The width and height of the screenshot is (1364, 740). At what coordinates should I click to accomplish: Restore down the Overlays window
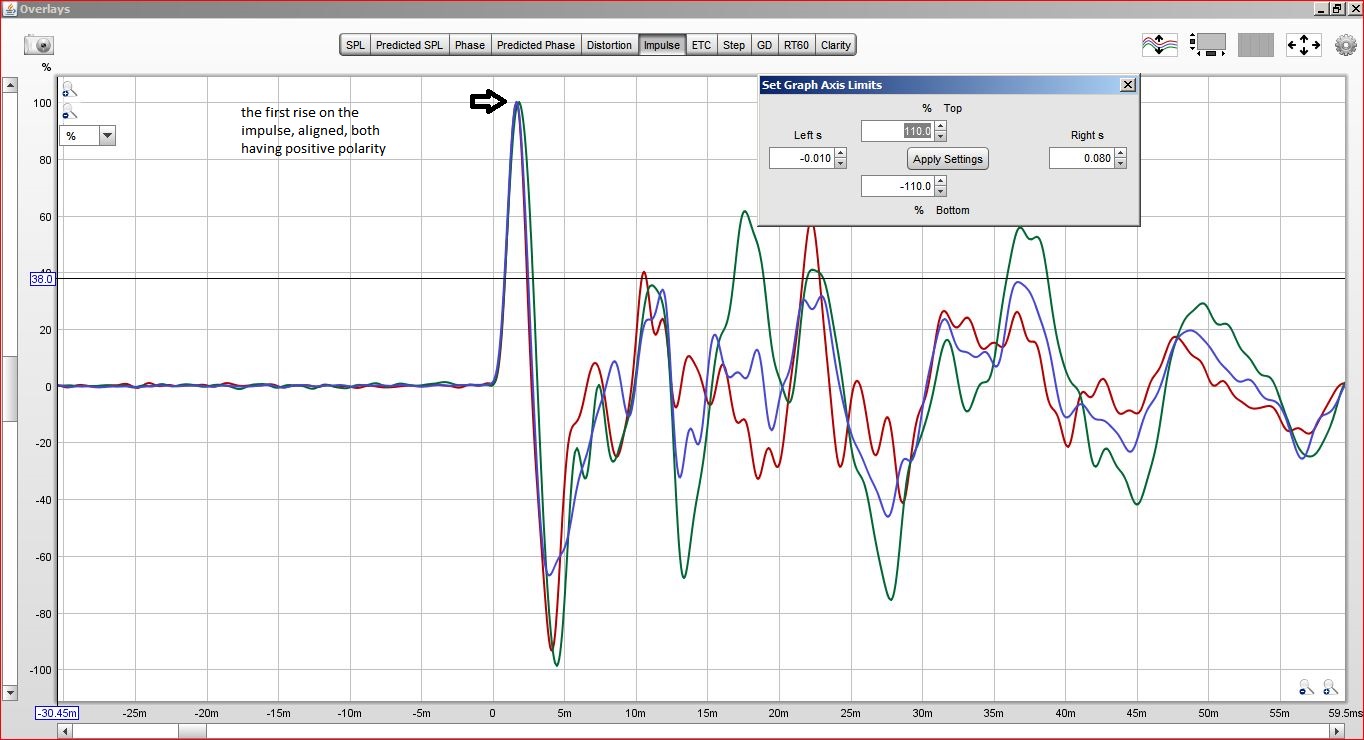[x=1336, y=8]
